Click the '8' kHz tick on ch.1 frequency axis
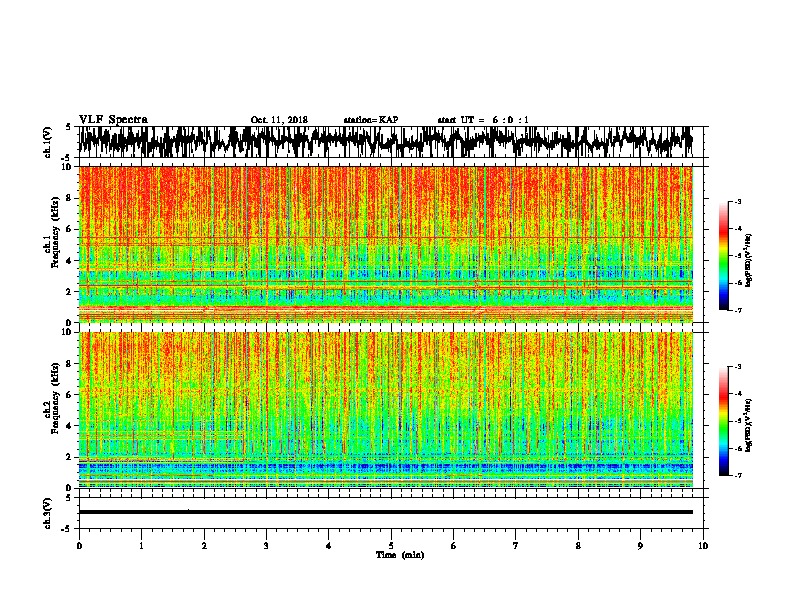This screenshot has height=612, width=792. coord(70,198)
